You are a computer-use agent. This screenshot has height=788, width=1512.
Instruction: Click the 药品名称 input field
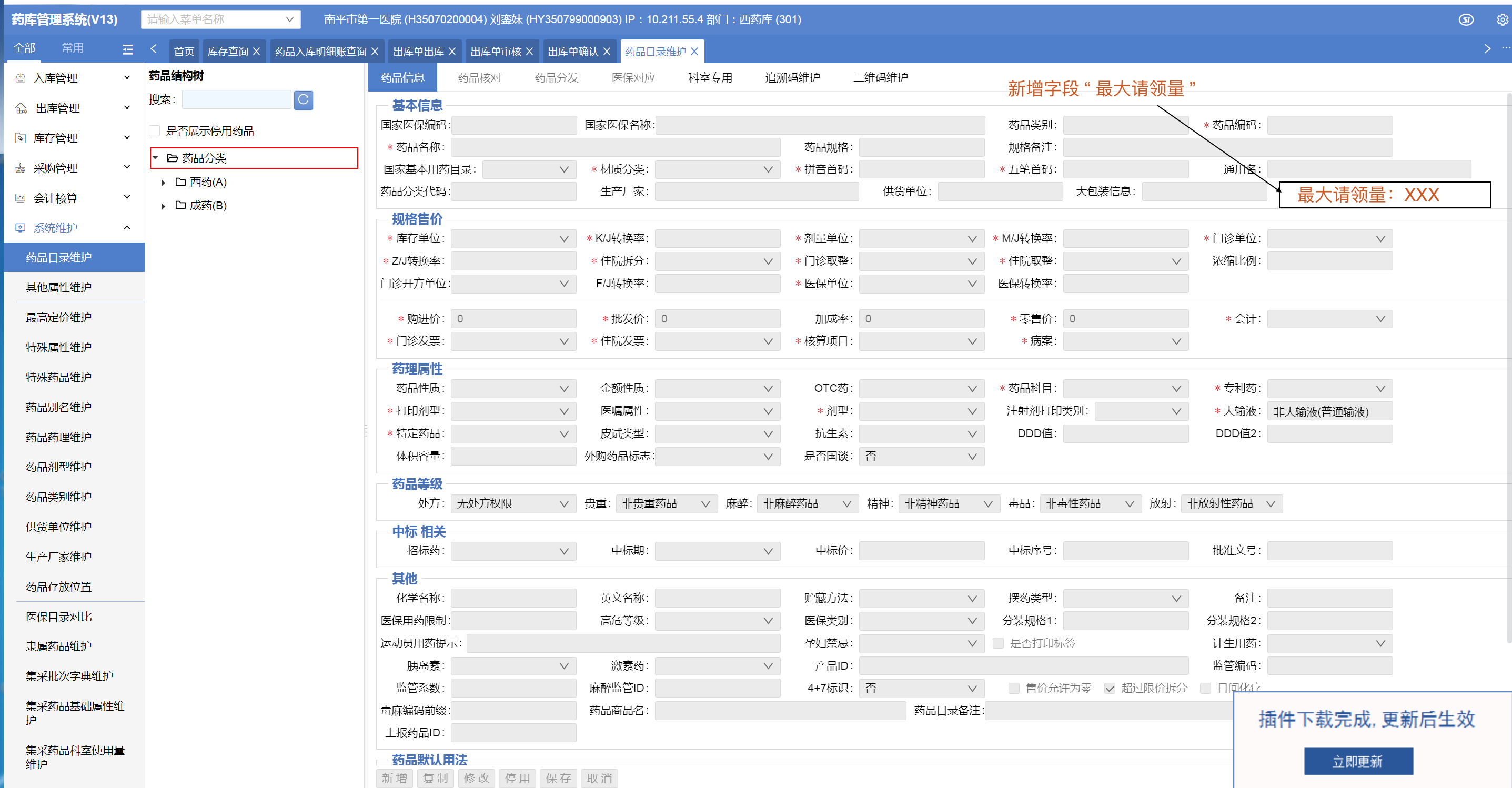point(614,147)
